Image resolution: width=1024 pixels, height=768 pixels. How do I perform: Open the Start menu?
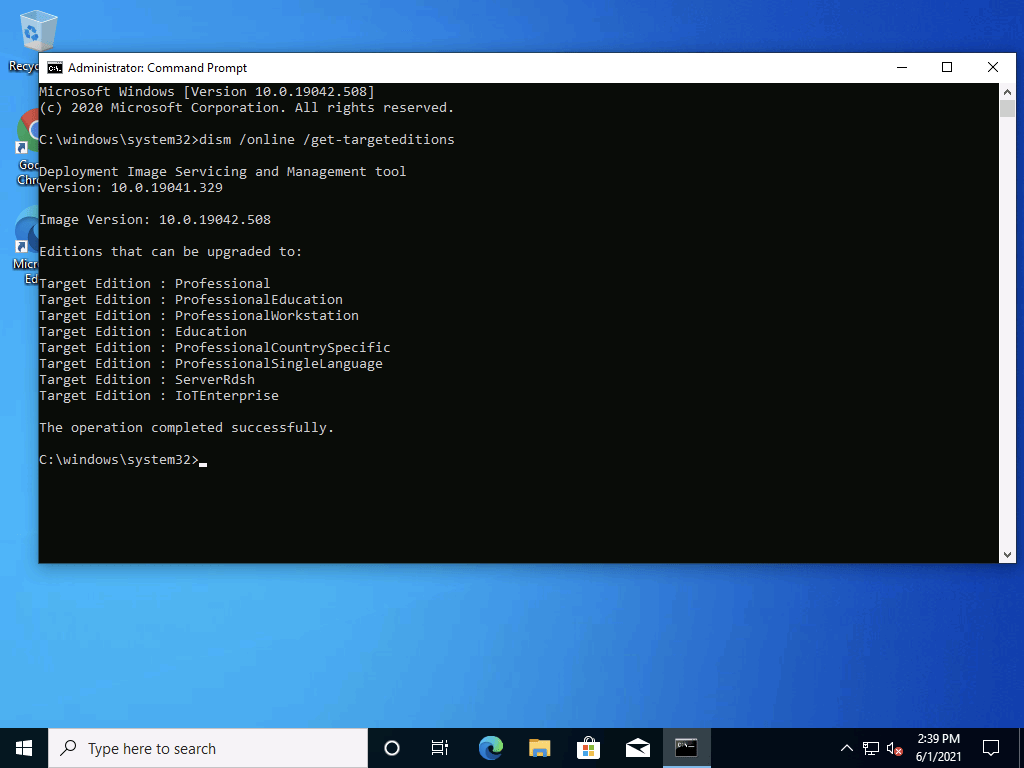23,747
